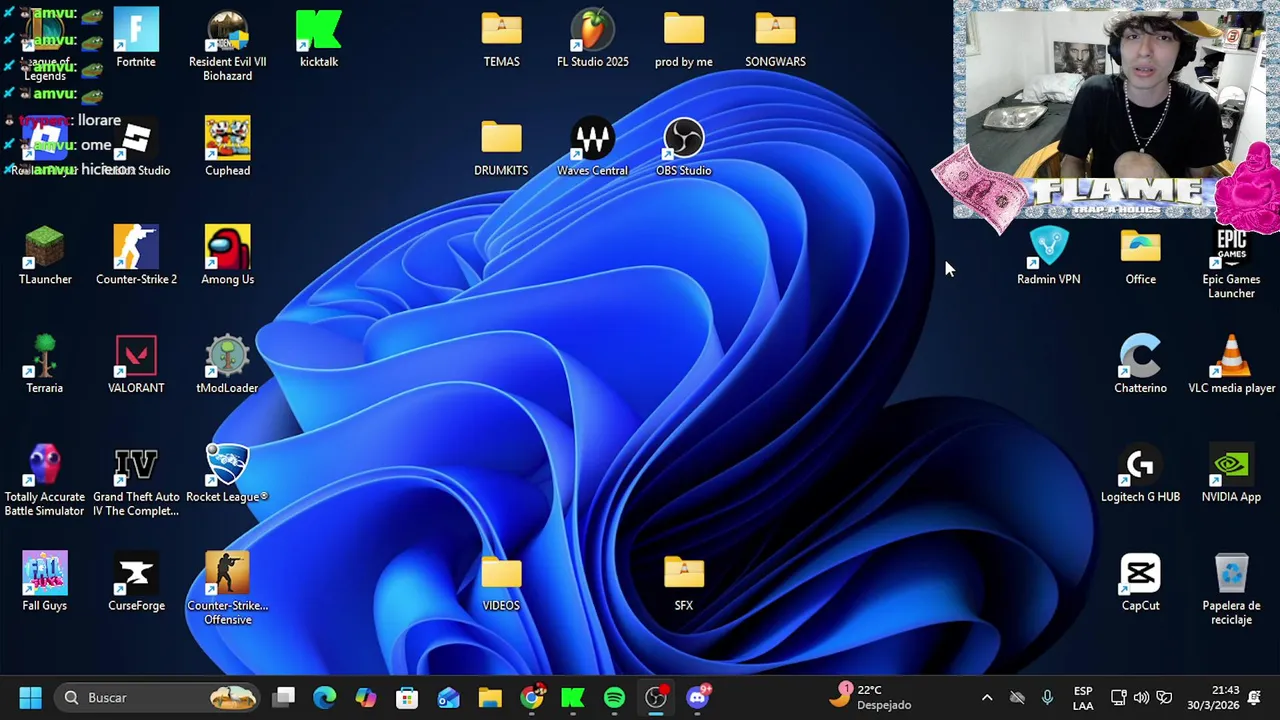Open Task View from the taskbar
This screenshot has width=1280, height=720.
(285, 697)
